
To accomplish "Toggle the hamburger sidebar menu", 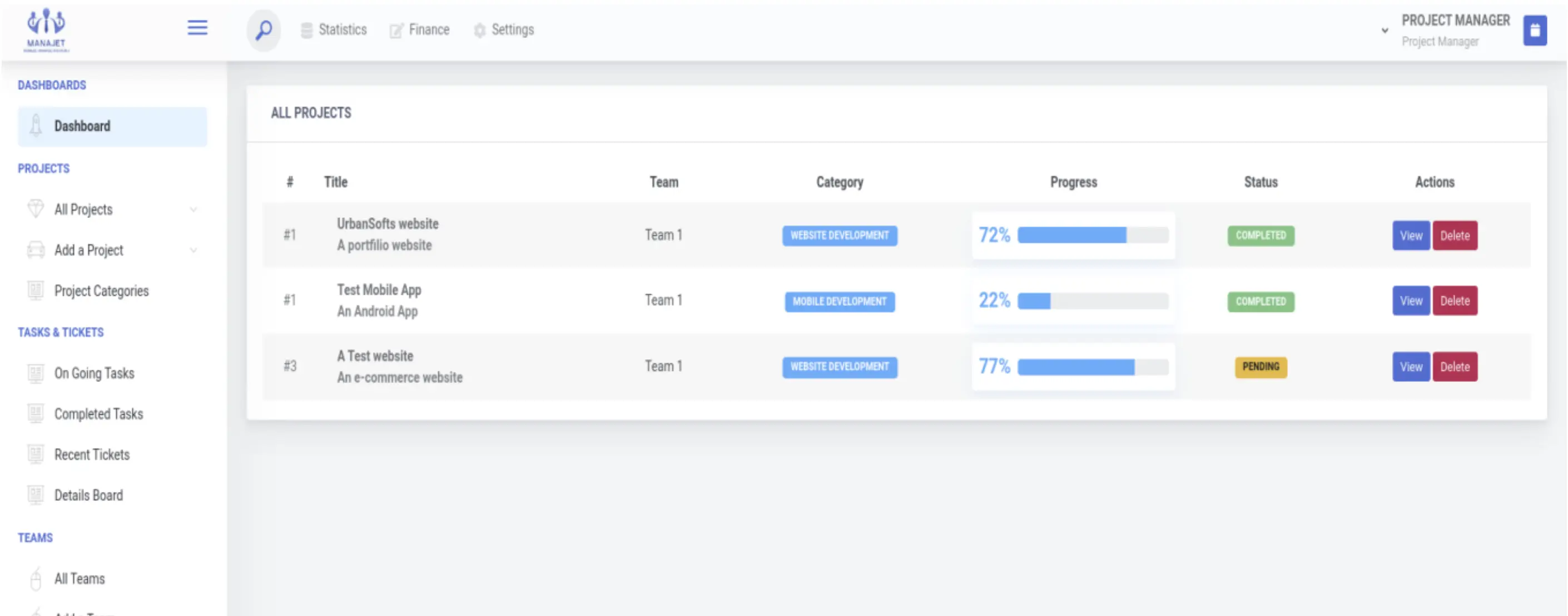I will pos(197,28).
